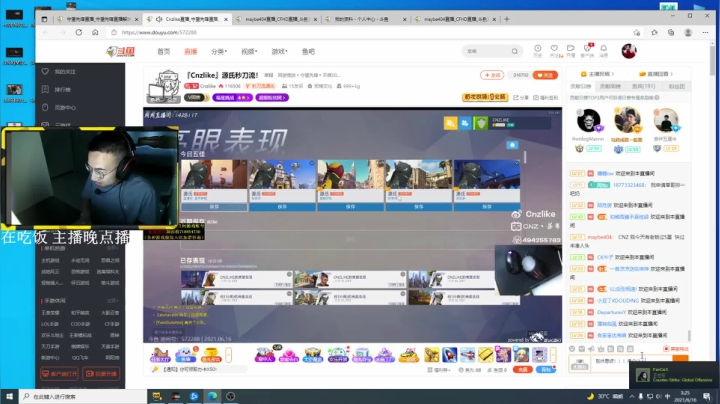Click the third-place avatar in the ranking
720x404 pixels.
click(x=665, y=121)
